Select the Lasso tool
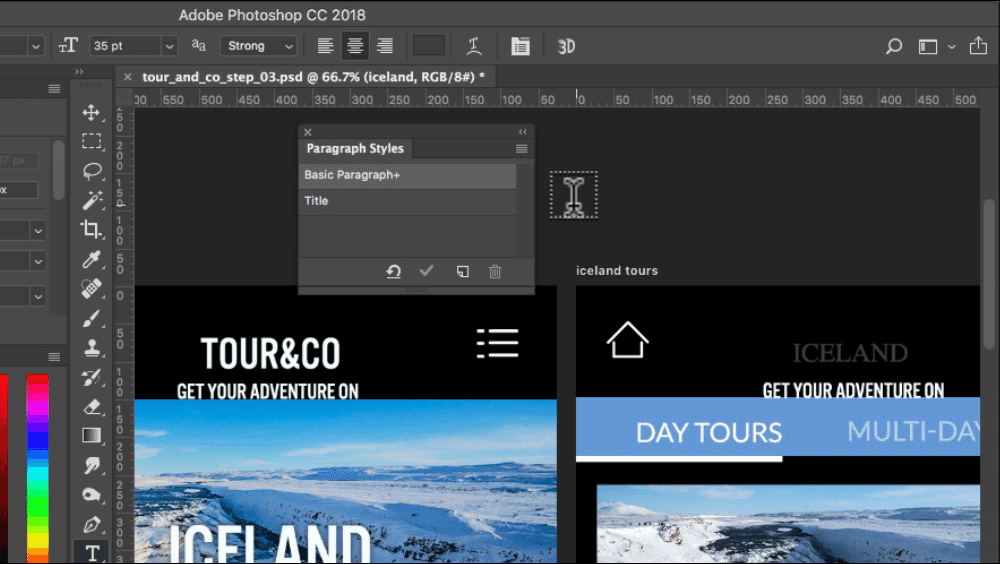 (x=92, y=171)
